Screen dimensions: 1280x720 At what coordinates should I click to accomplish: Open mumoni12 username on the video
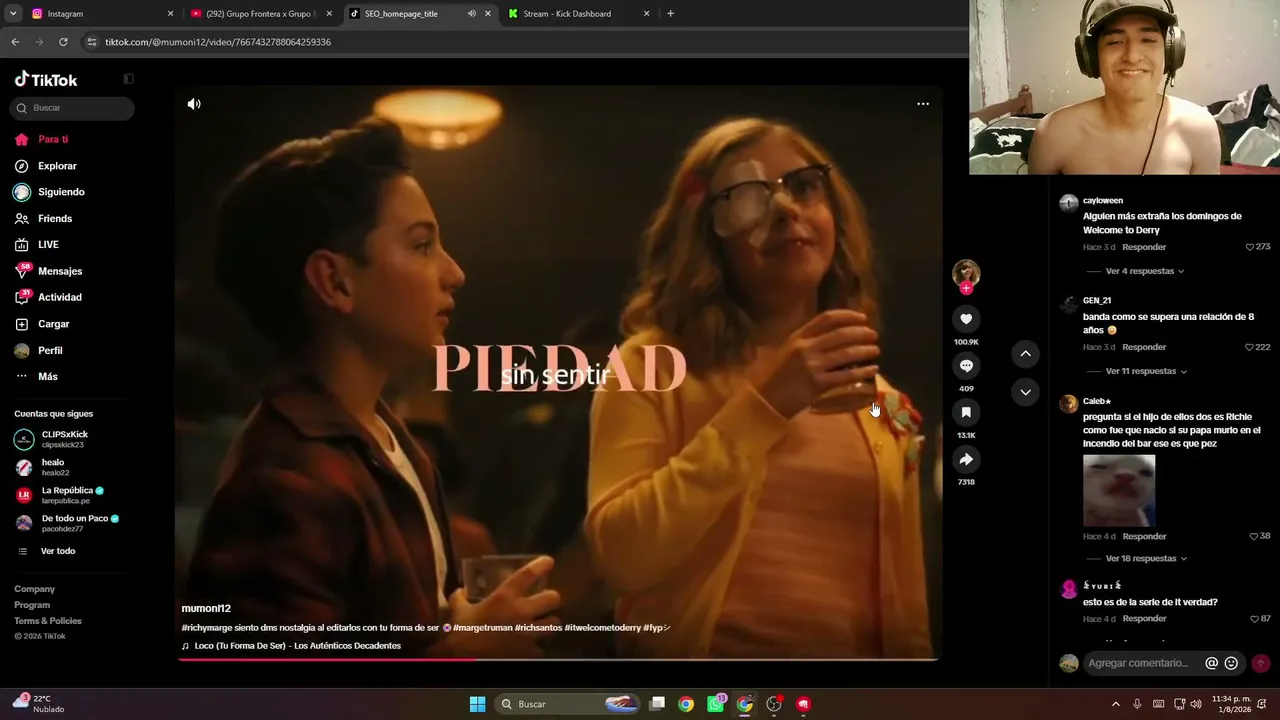(206, 608)
